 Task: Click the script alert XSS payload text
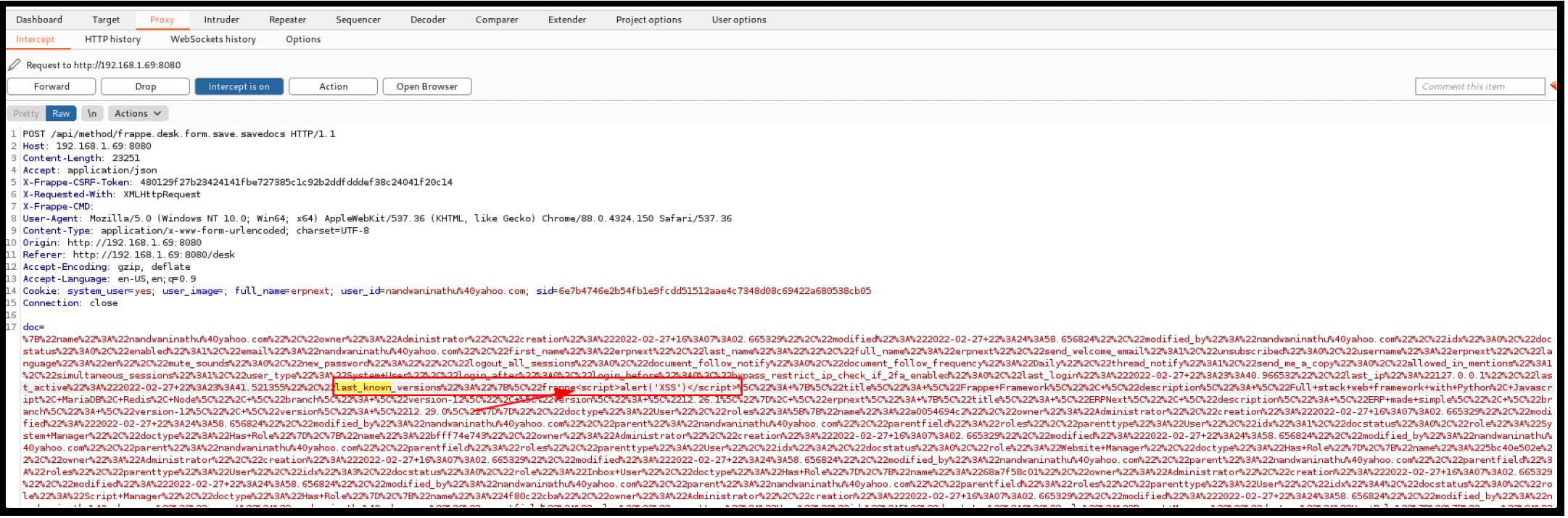pos(656,387)
